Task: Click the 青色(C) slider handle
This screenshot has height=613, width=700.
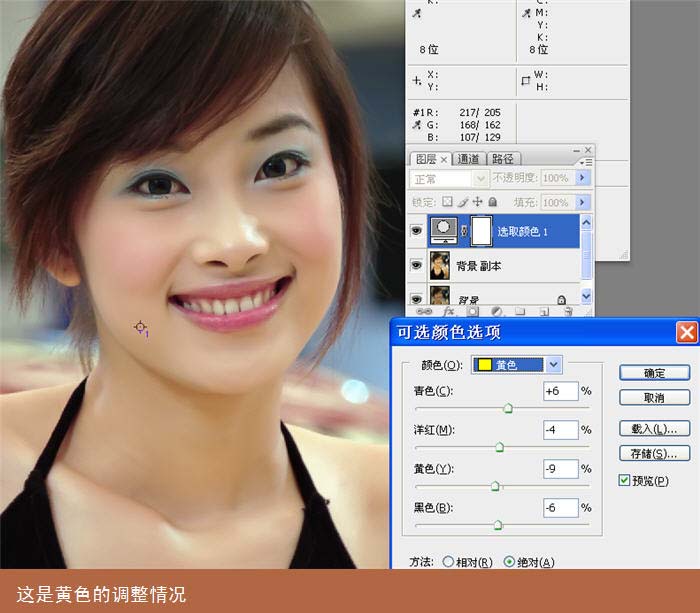Action: 508,408
